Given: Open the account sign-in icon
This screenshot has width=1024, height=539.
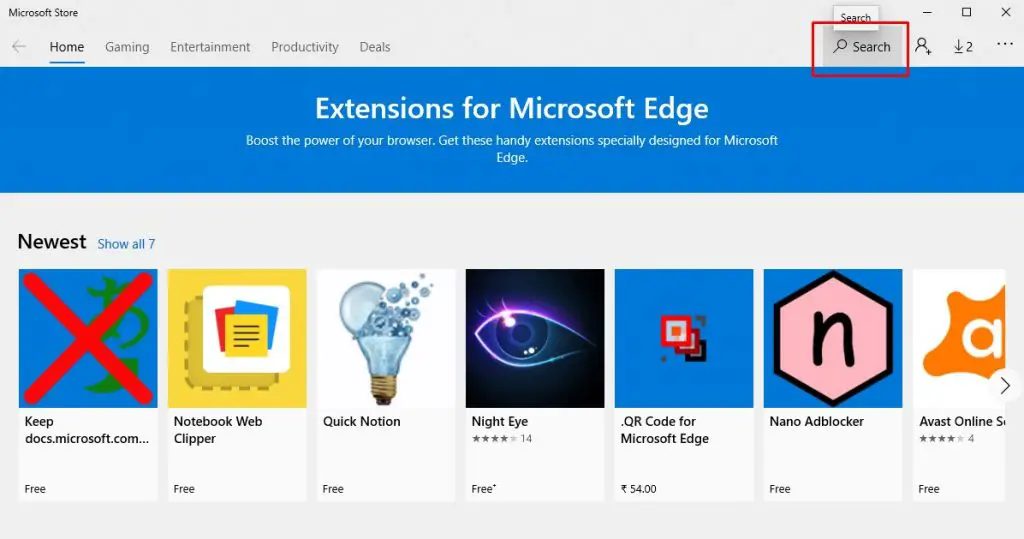Looking at the screenshot, I should [923, 46].
